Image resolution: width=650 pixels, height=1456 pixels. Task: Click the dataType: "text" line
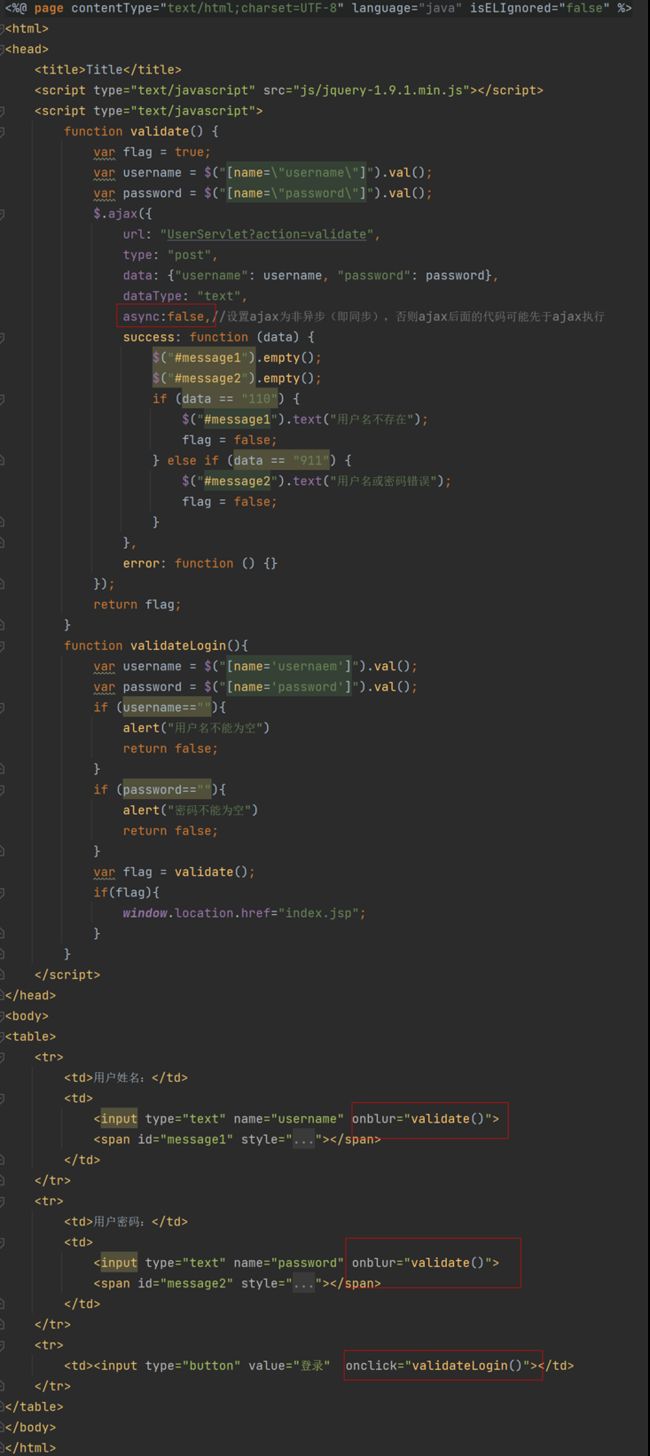pos(185,295)
